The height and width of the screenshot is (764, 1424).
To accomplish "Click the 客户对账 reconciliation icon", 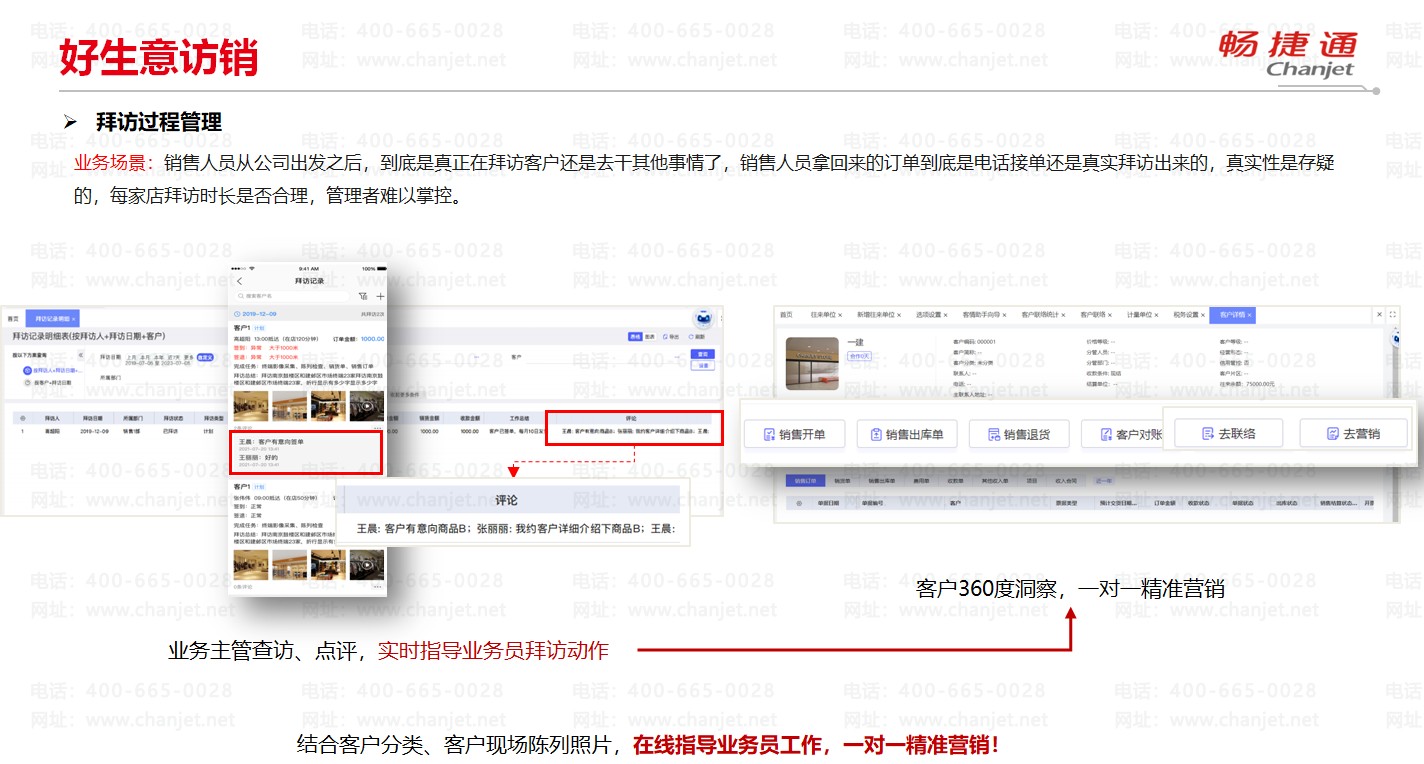I will [1105, 434].
